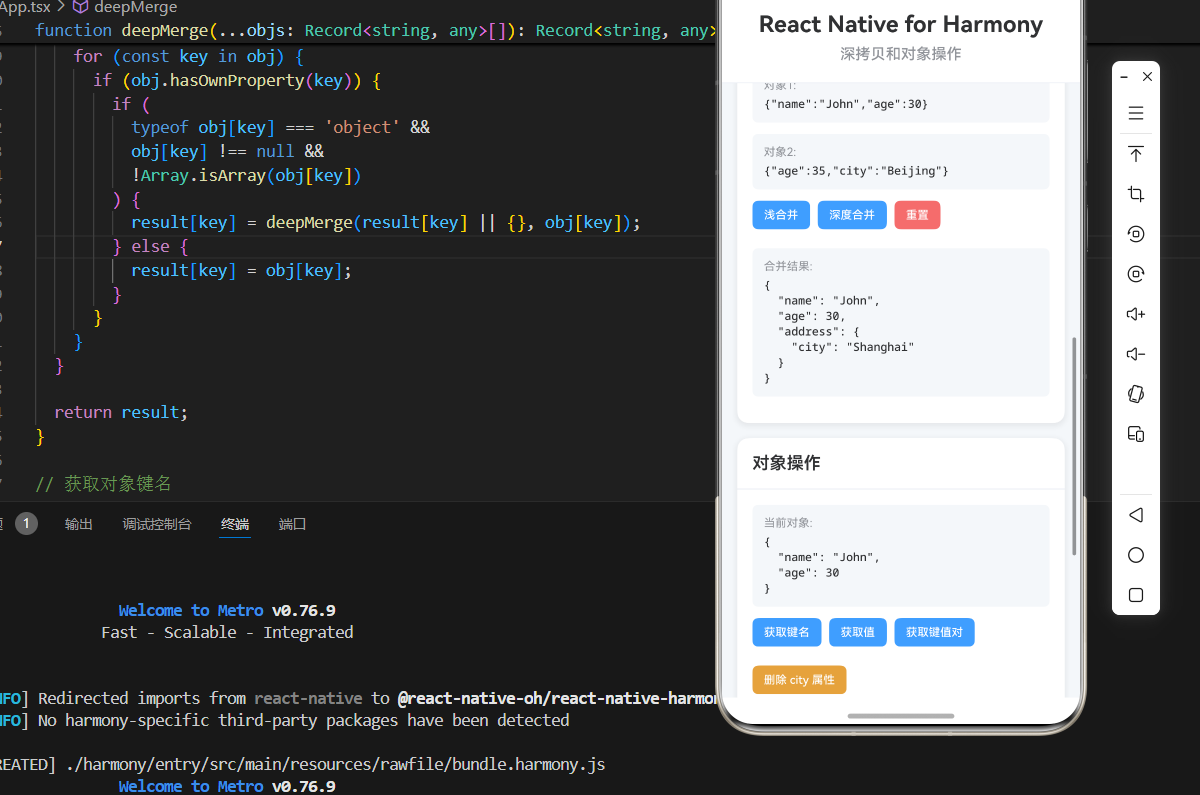Viewport: 1200px width, 795px height.
Task: Click the 'if (obj.hasOwnProperty(key))' code line
Action: 237,80
